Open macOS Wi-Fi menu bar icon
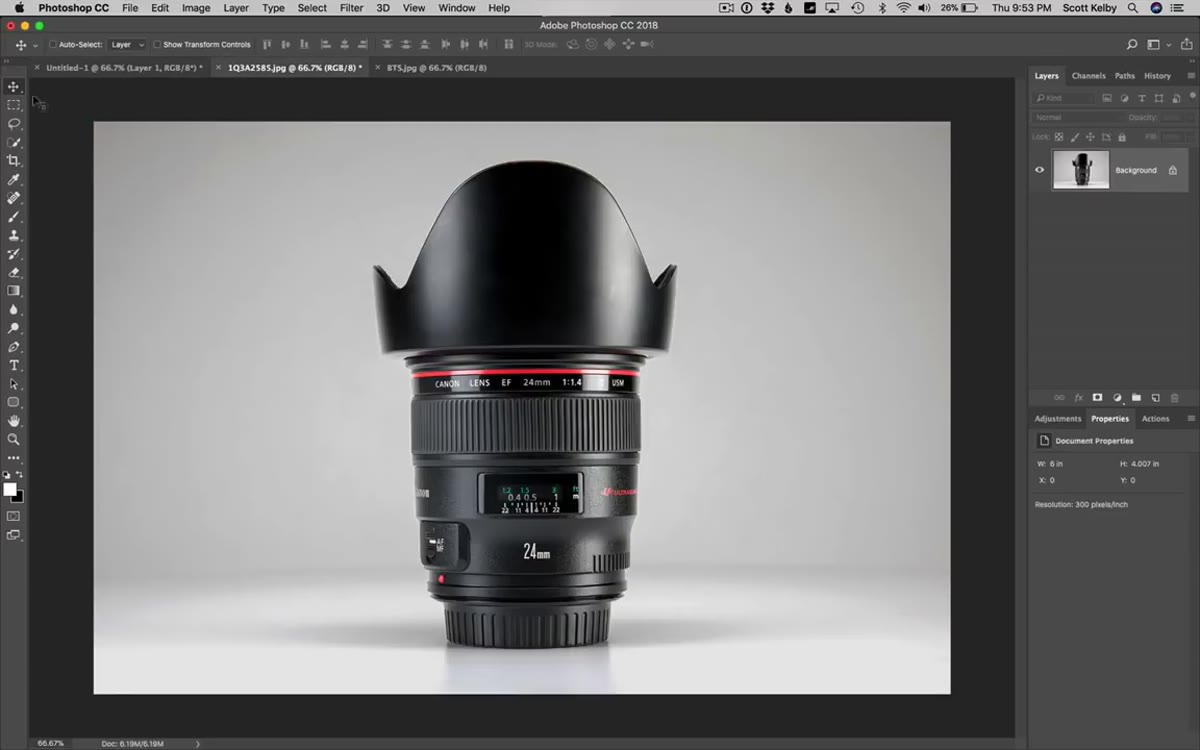The height and width of the screenshot is (750, 1200). (x=904, y=8)
